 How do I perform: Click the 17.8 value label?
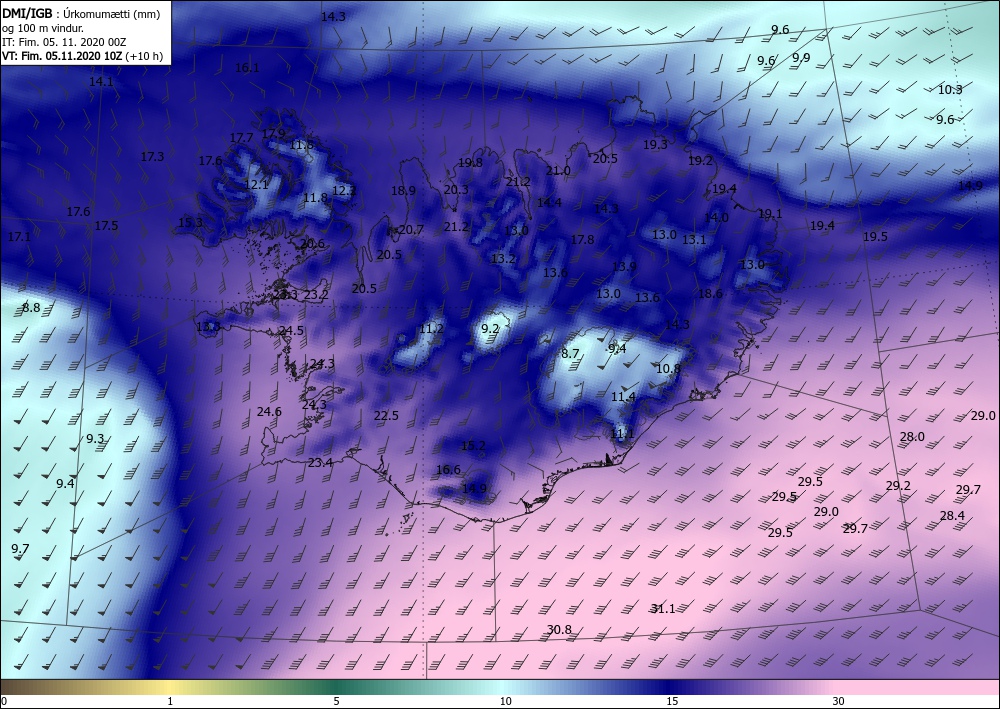pyautogui.click(x=582, y=239)
